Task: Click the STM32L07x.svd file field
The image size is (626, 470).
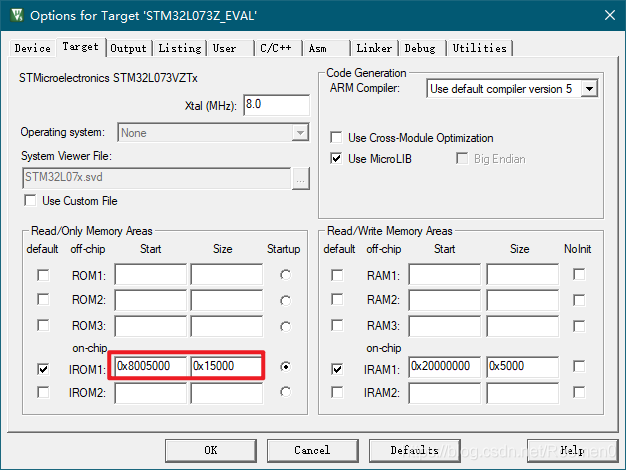Action: click(x=156, y=178)
